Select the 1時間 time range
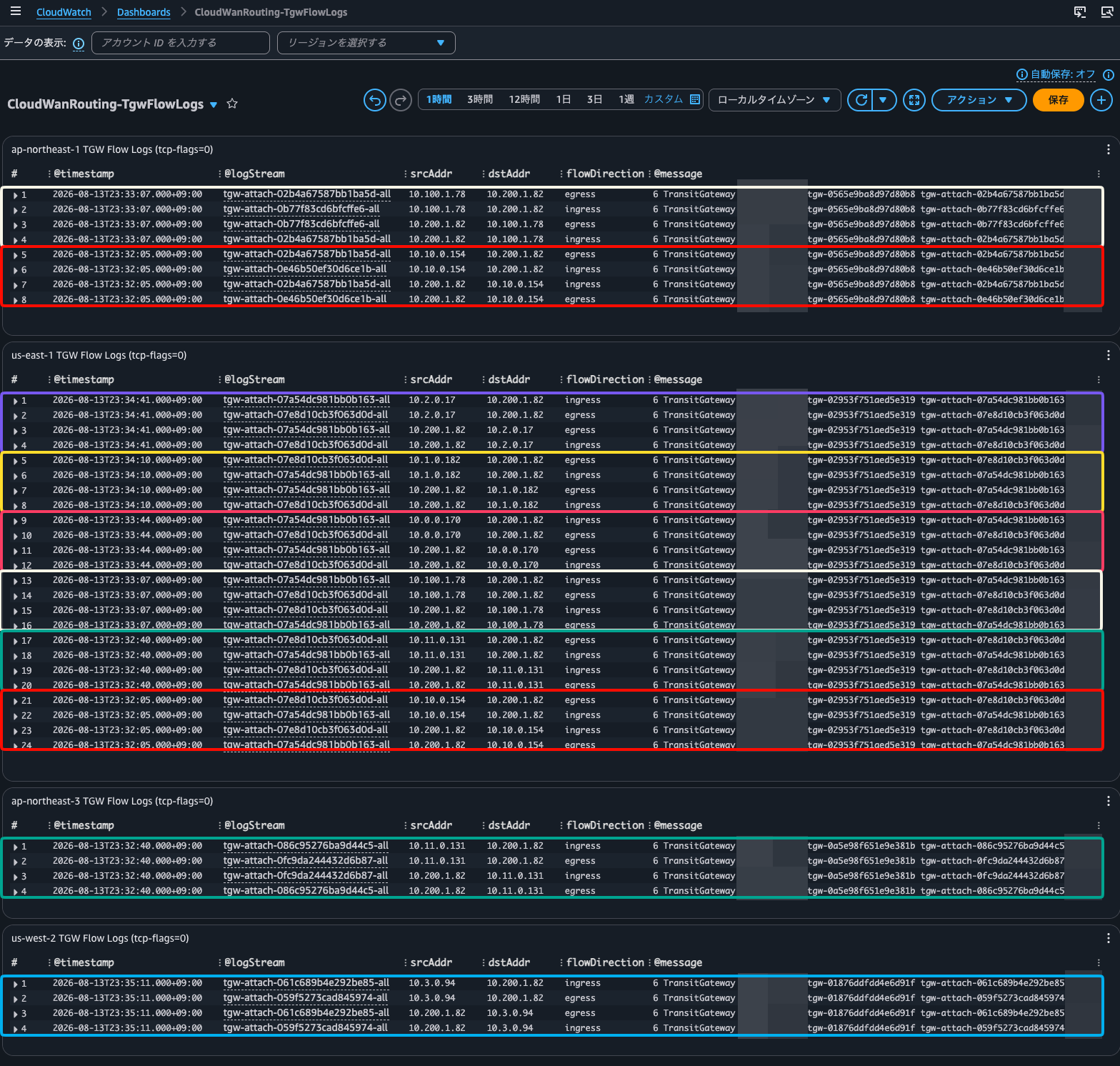Viewport: 1120px width, 1066px height. [x=439, y=99]
